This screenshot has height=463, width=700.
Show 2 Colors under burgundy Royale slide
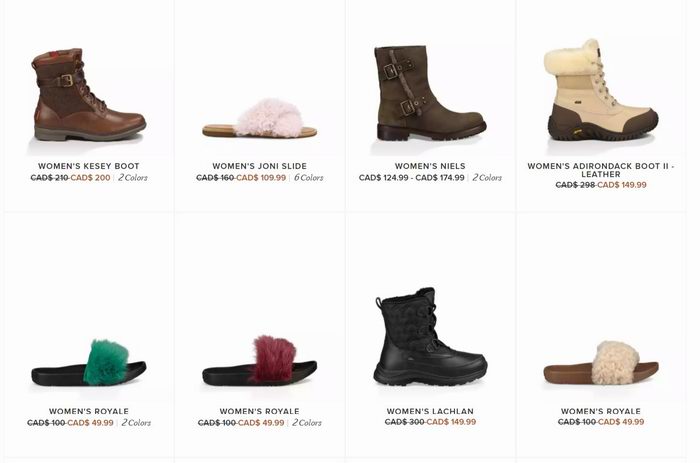[307, 422]
